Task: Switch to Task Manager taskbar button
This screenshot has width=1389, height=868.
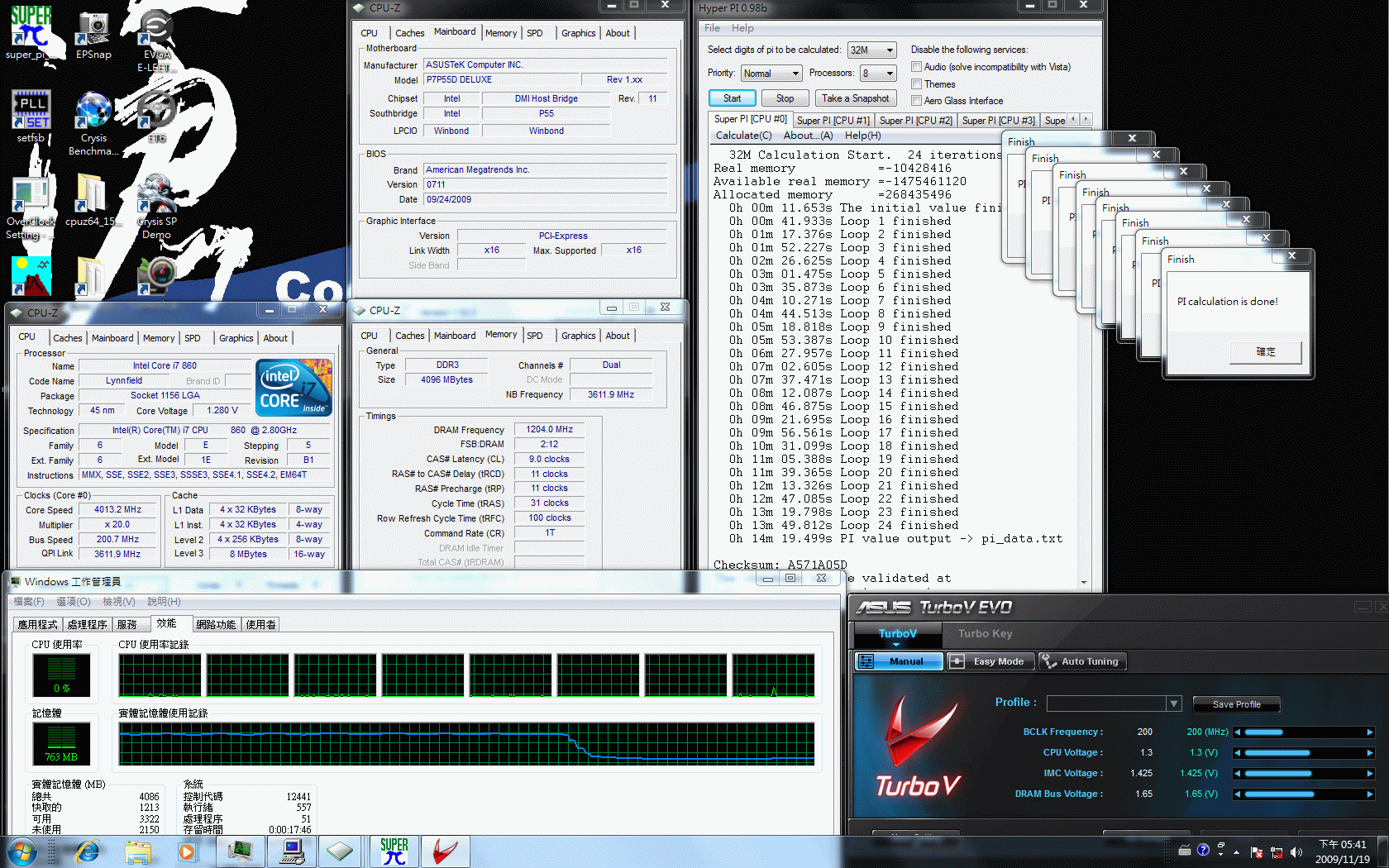Action: 241,851
